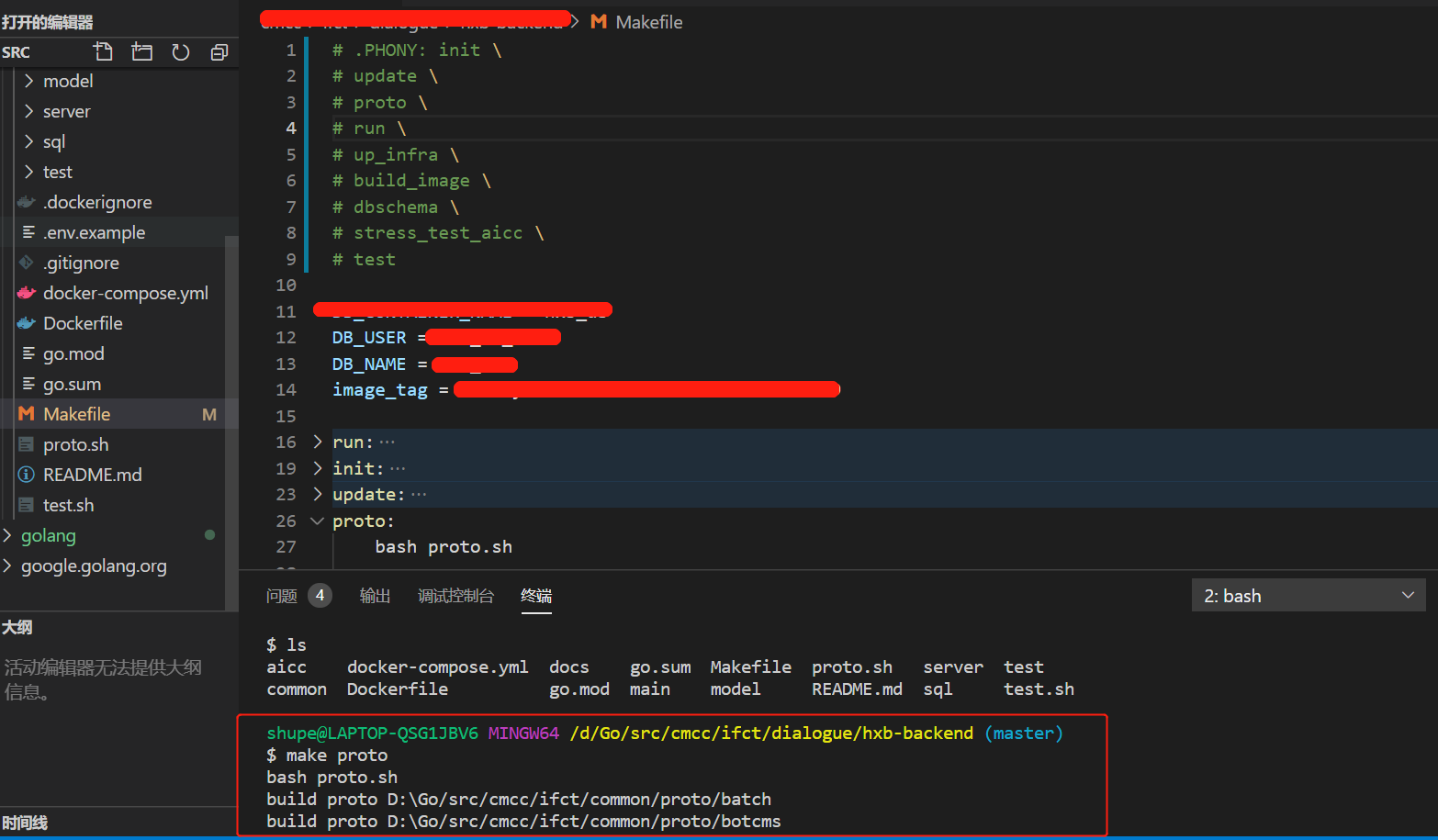
Task: Switch to the 输出 output tab
Action: pos(375,596)
